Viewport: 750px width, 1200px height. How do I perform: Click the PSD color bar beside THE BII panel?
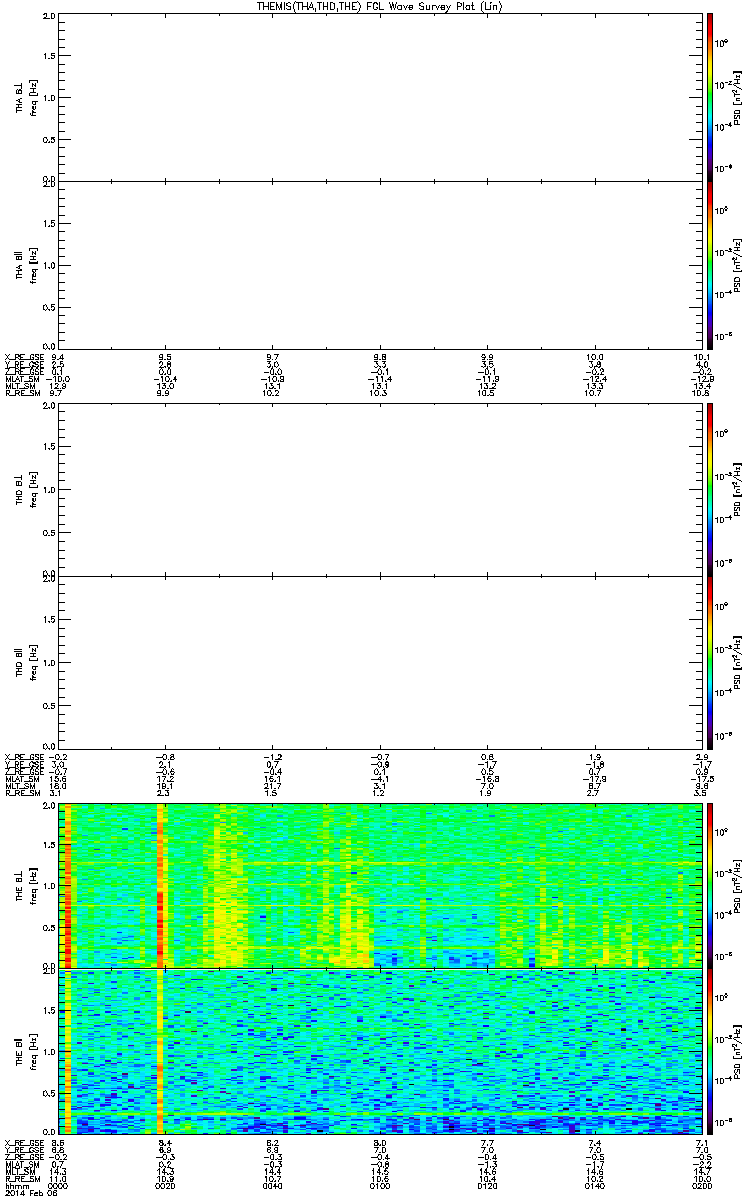(x=709, y=1050)
